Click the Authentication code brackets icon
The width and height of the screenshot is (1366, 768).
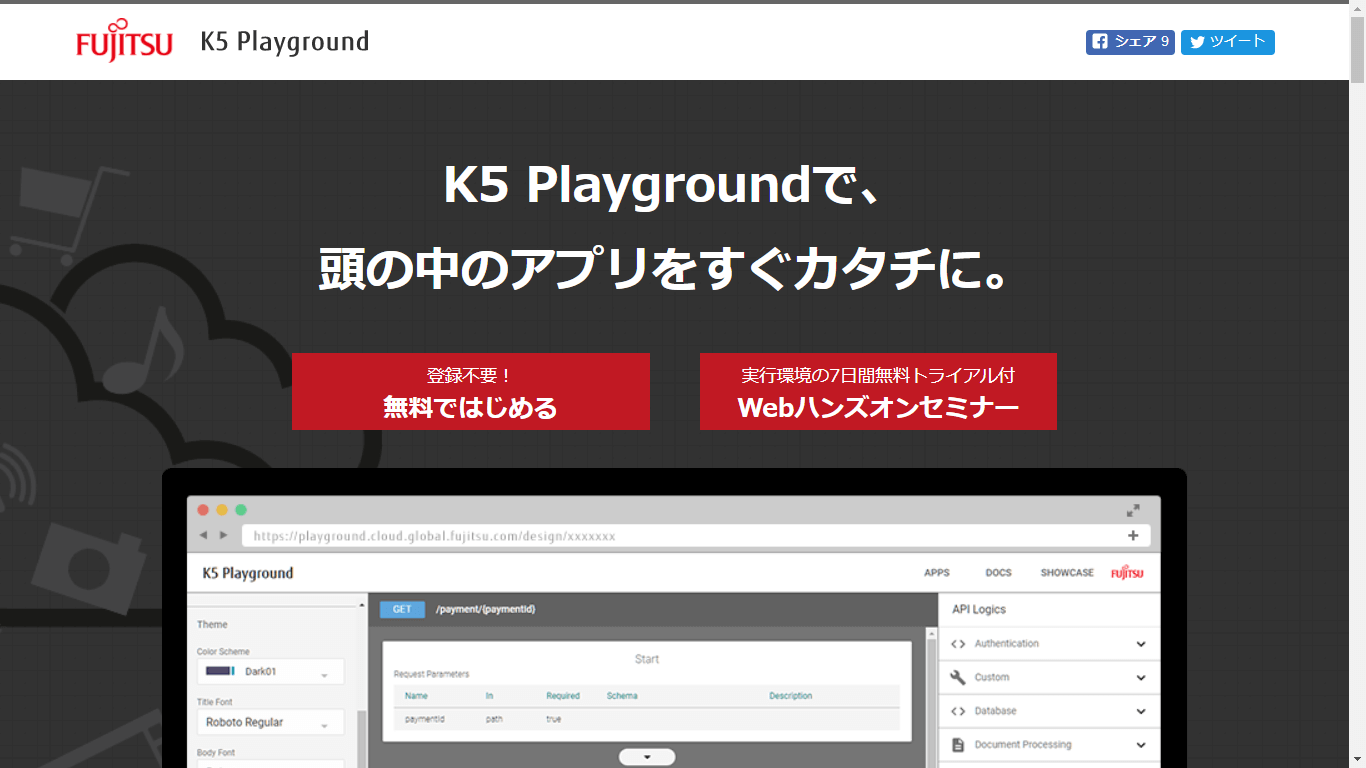[958, 644]
